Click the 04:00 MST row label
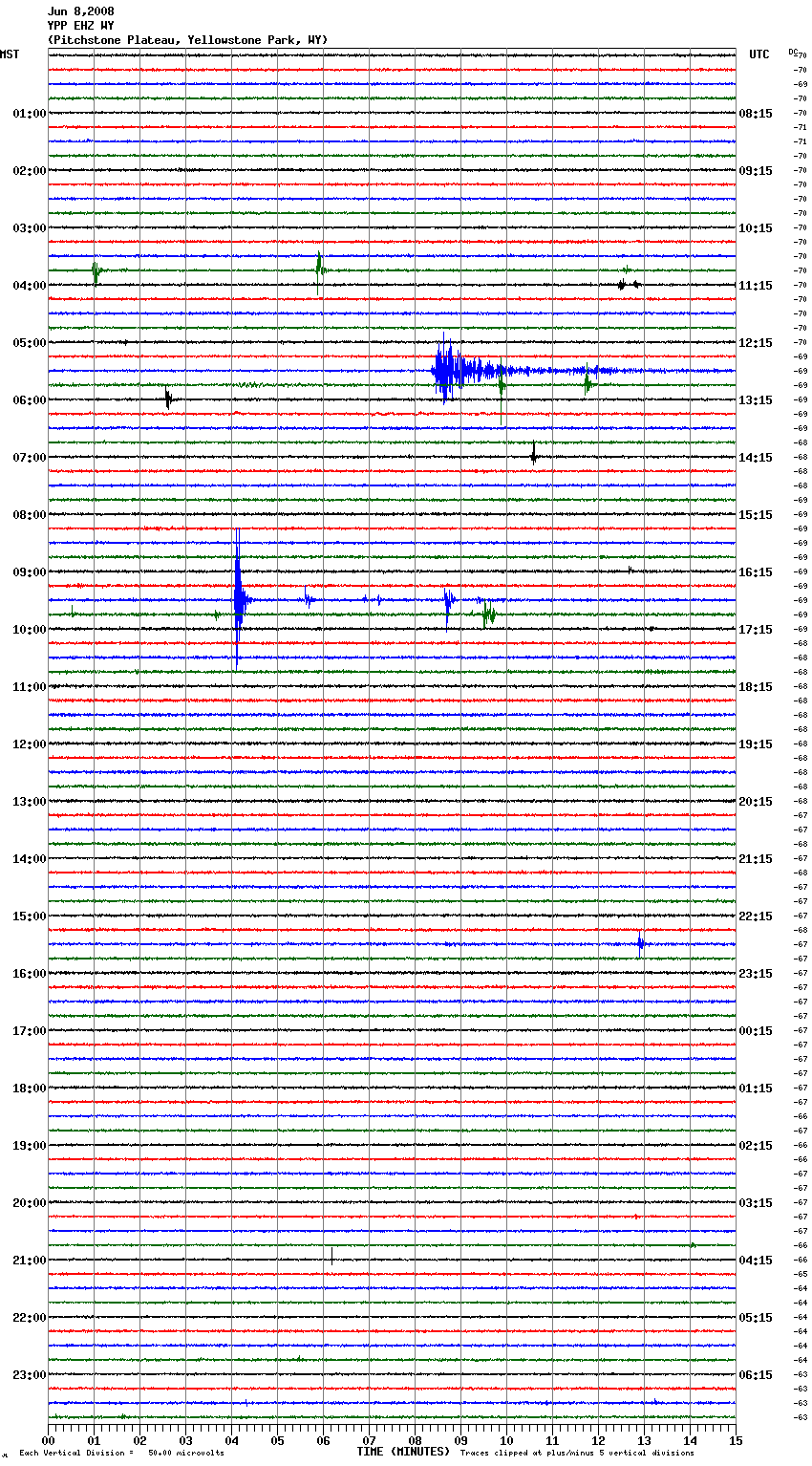The height and width of the screenshot is (1466, 812). click(30, 286)
